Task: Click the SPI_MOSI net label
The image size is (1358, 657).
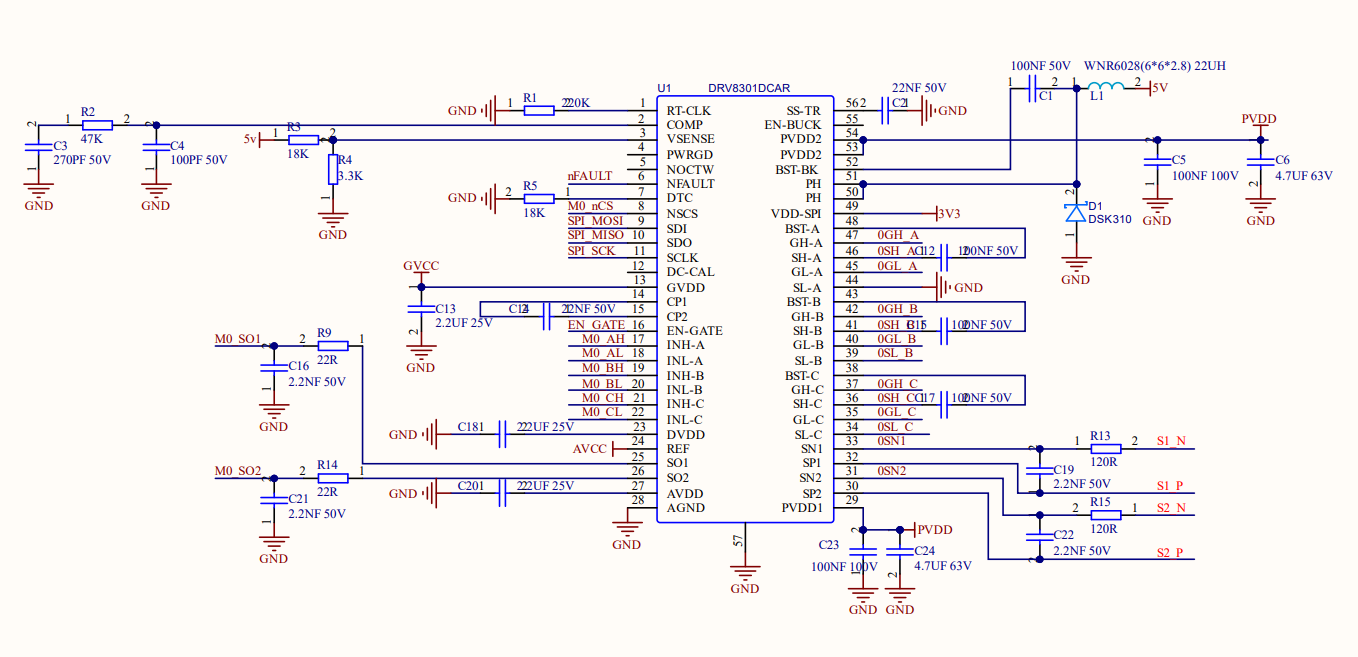Action: click(x=595, y=220)
